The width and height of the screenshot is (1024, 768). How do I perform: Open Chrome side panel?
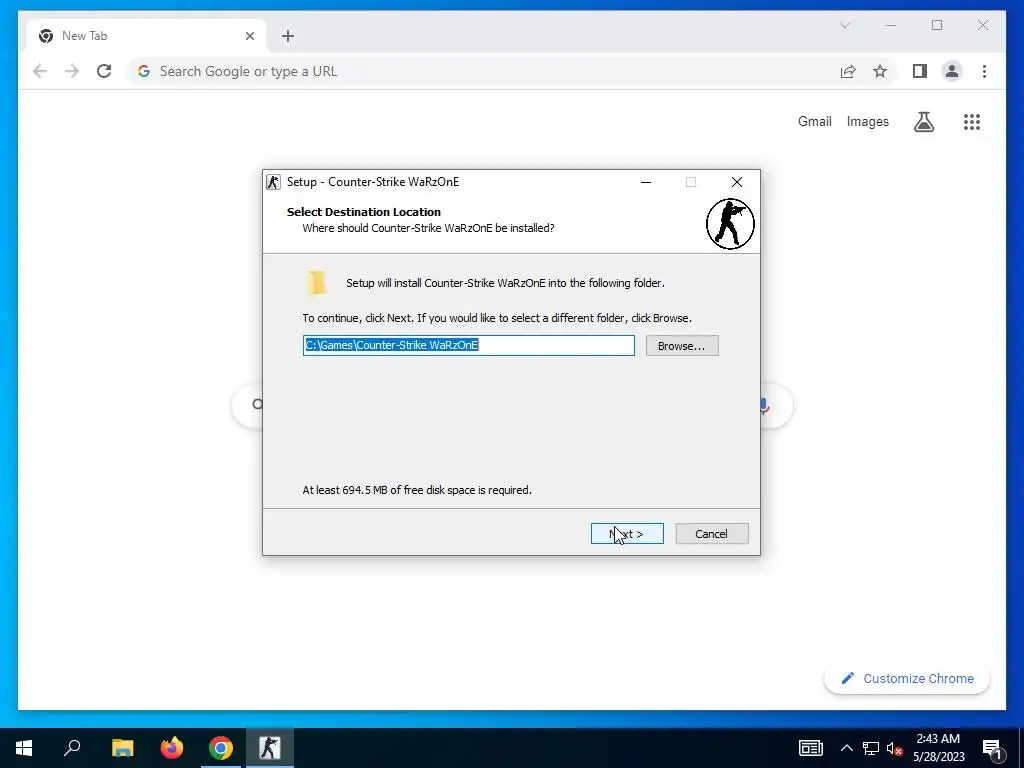click(920, 71)
